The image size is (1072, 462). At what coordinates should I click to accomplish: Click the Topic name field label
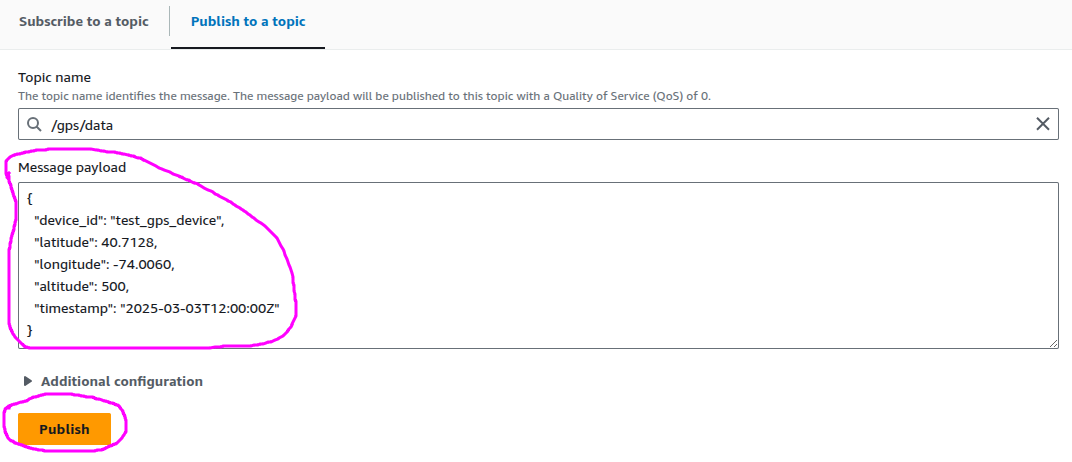(x=55, y=78)
